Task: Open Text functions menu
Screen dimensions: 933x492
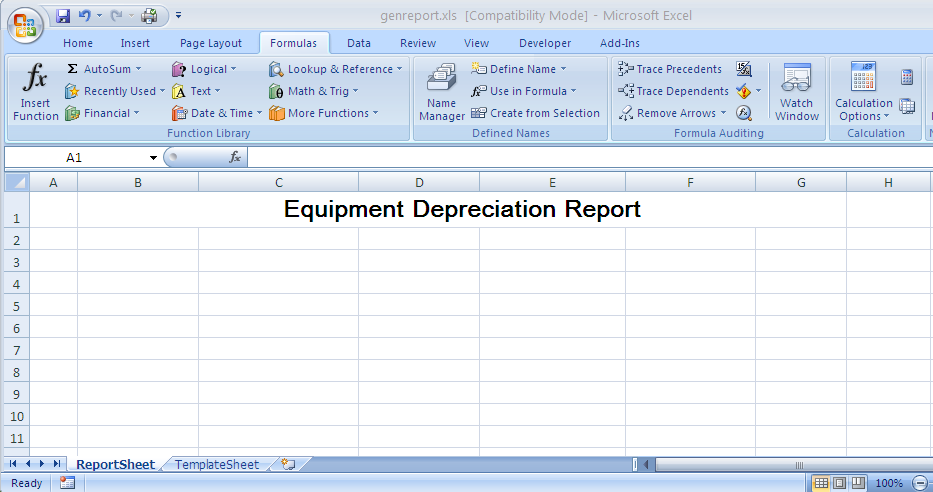Action: point(196,91)
